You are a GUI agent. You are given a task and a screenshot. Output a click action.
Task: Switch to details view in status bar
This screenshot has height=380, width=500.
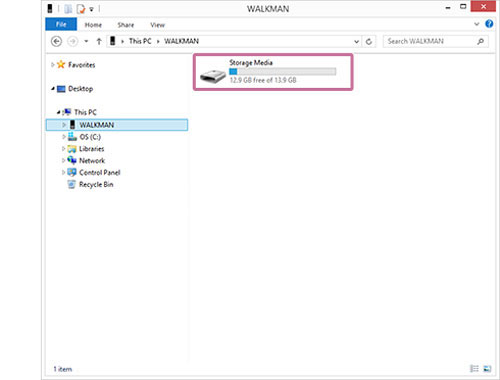(x=474, y=368)
